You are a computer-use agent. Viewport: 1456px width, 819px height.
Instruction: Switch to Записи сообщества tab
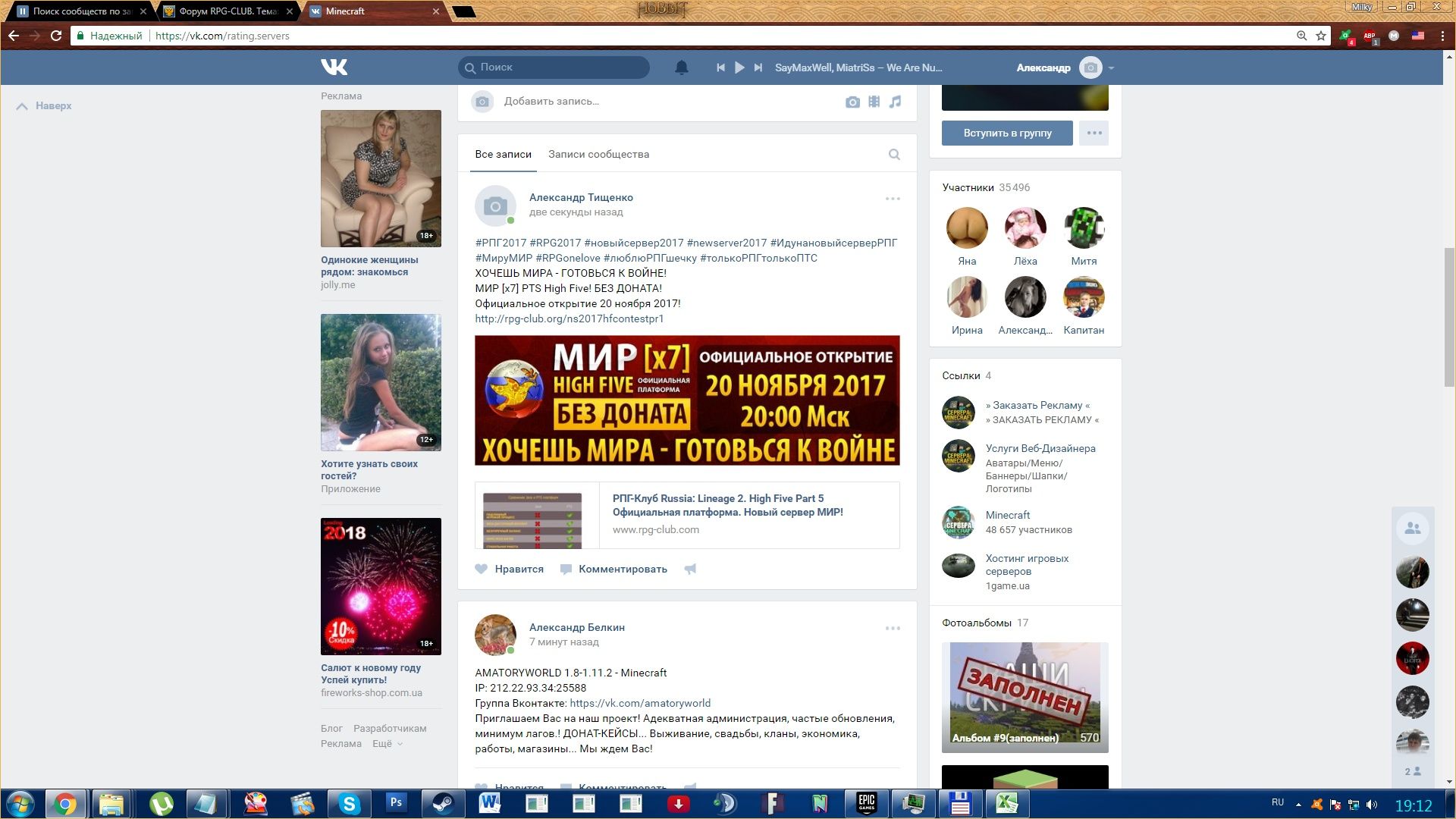(598, 155)
